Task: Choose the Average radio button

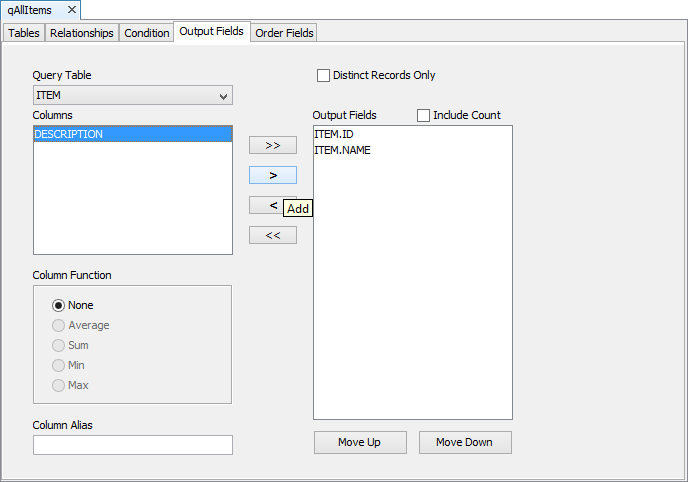Action: pos(59,325)
